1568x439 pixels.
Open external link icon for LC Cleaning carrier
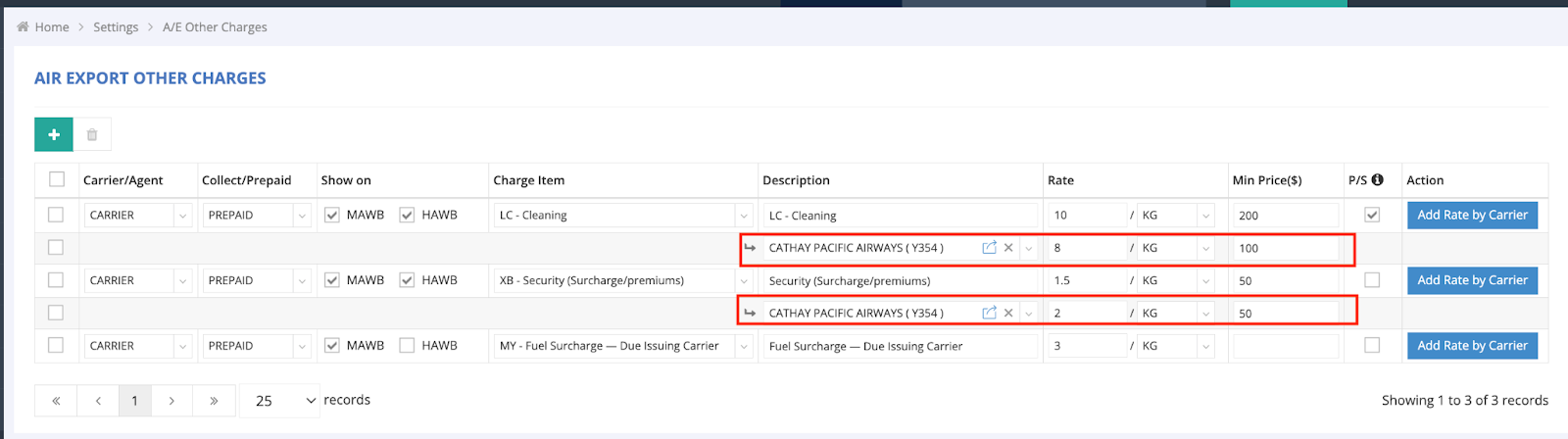coord(989,248)
